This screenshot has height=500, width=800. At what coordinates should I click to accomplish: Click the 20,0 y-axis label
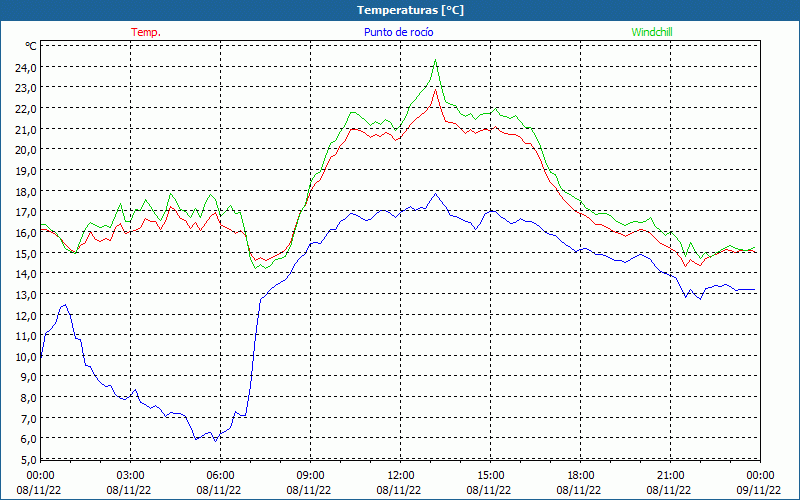coord(26,150)
